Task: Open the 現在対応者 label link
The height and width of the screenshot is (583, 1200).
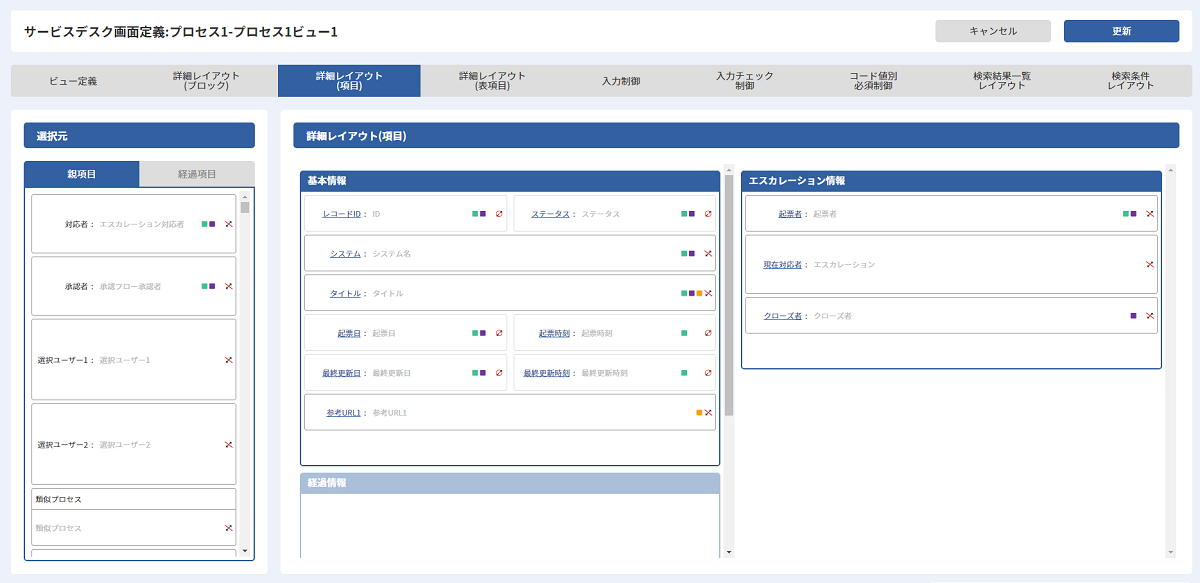Action: [783, 265]
